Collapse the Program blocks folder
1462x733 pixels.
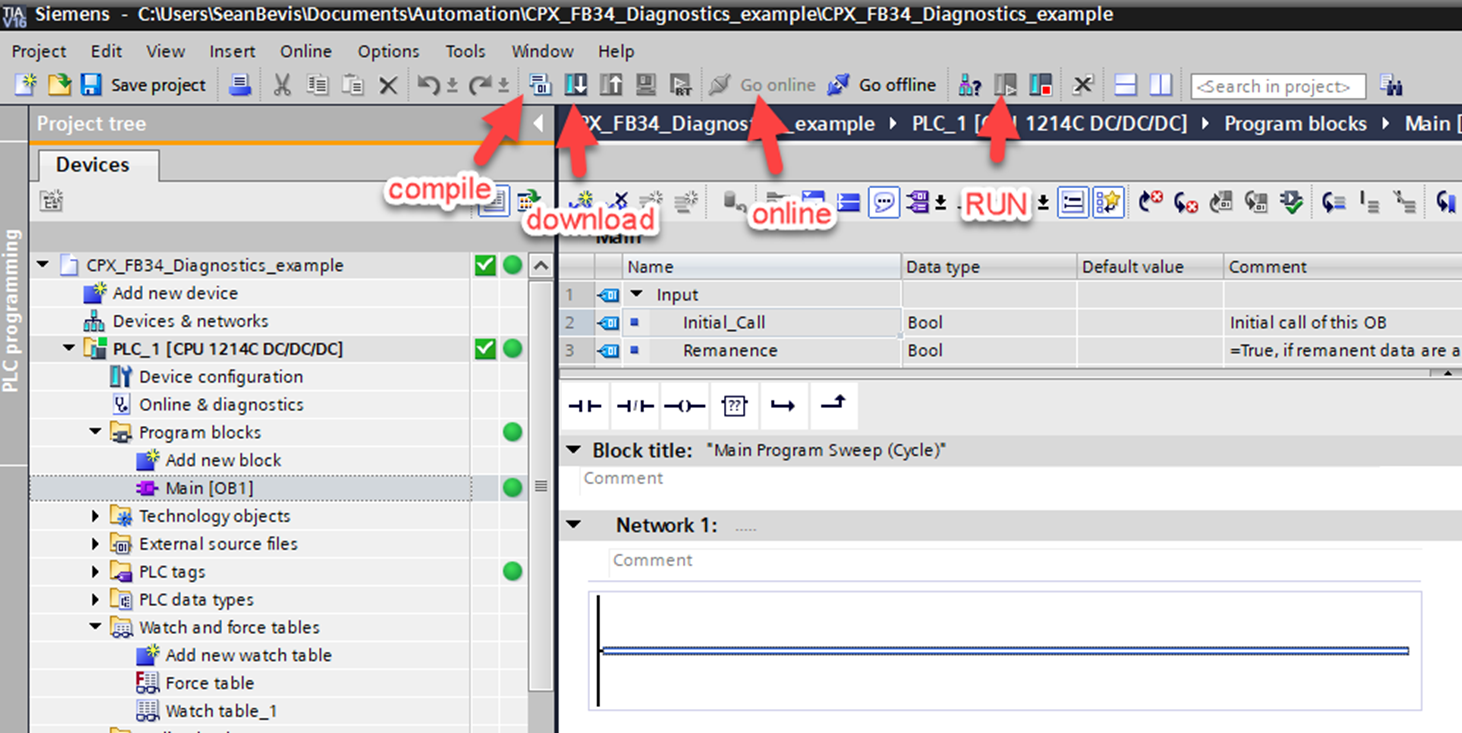coord(96,432)
